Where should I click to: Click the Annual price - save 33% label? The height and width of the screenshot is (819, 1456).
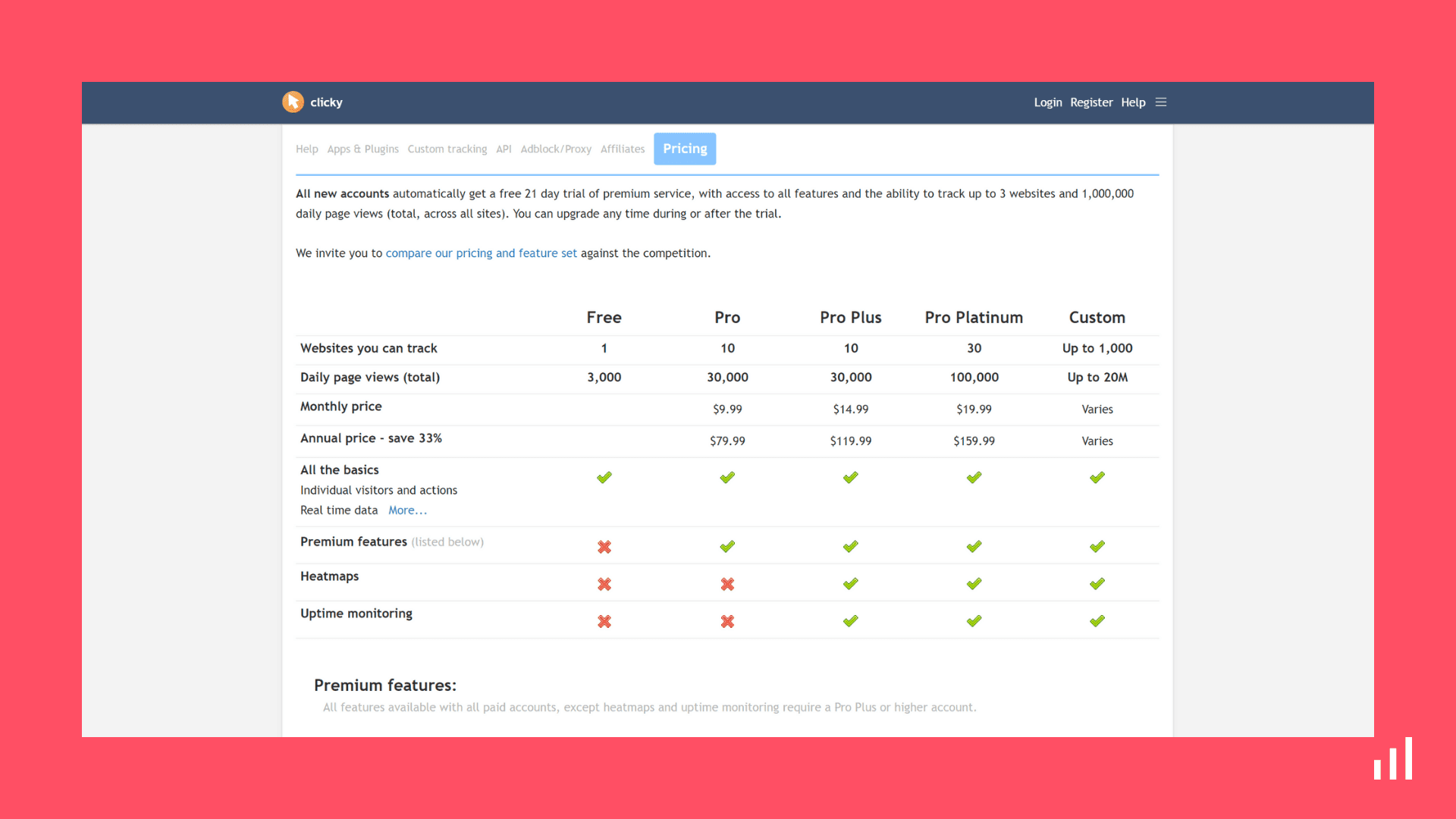(371, 438)
